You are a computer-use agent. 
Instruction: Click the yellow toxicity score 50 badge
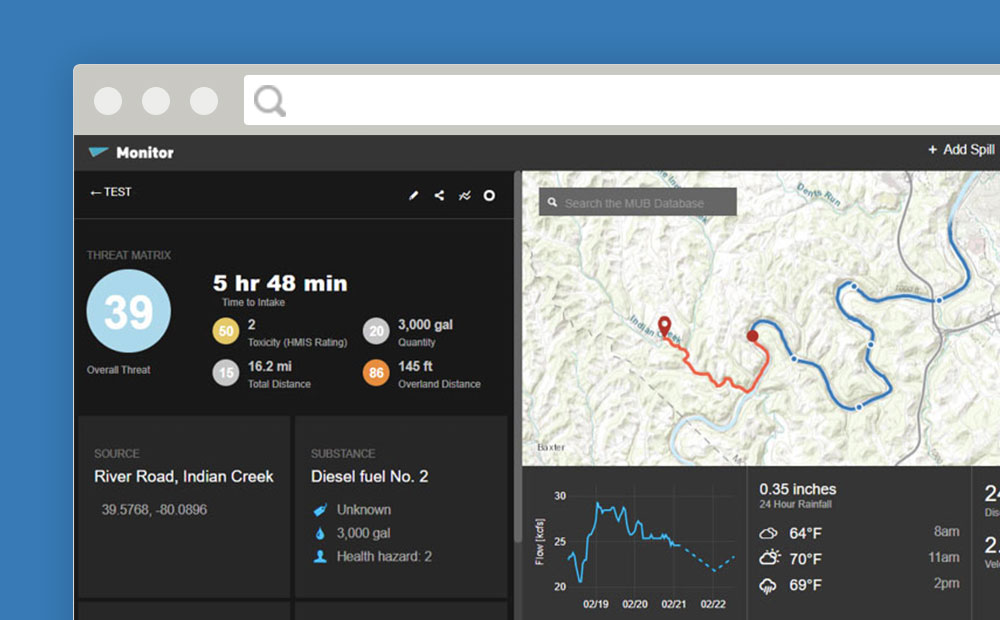tap(226, 331)
